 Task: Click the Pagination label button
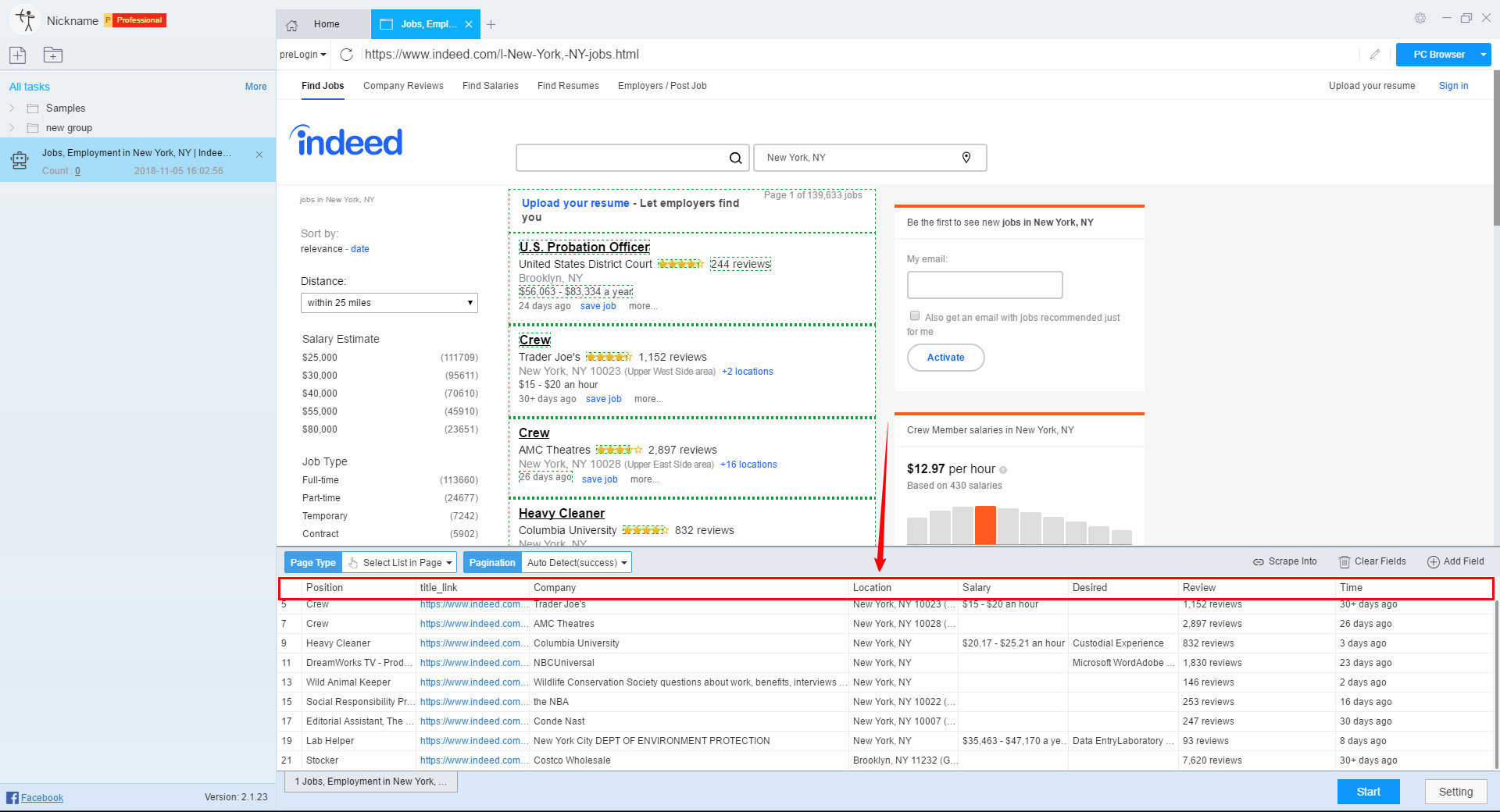coord(492,562)
